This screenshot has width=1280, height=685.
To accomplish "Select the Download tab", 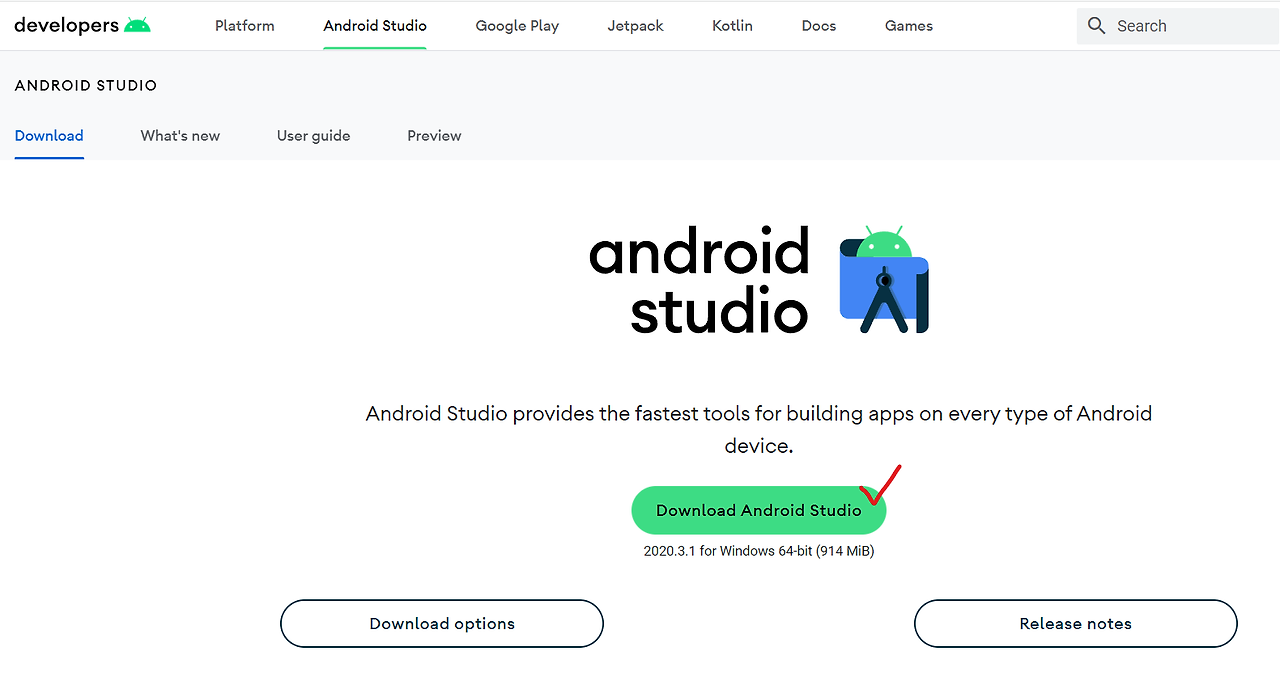I will pos(49,136).
